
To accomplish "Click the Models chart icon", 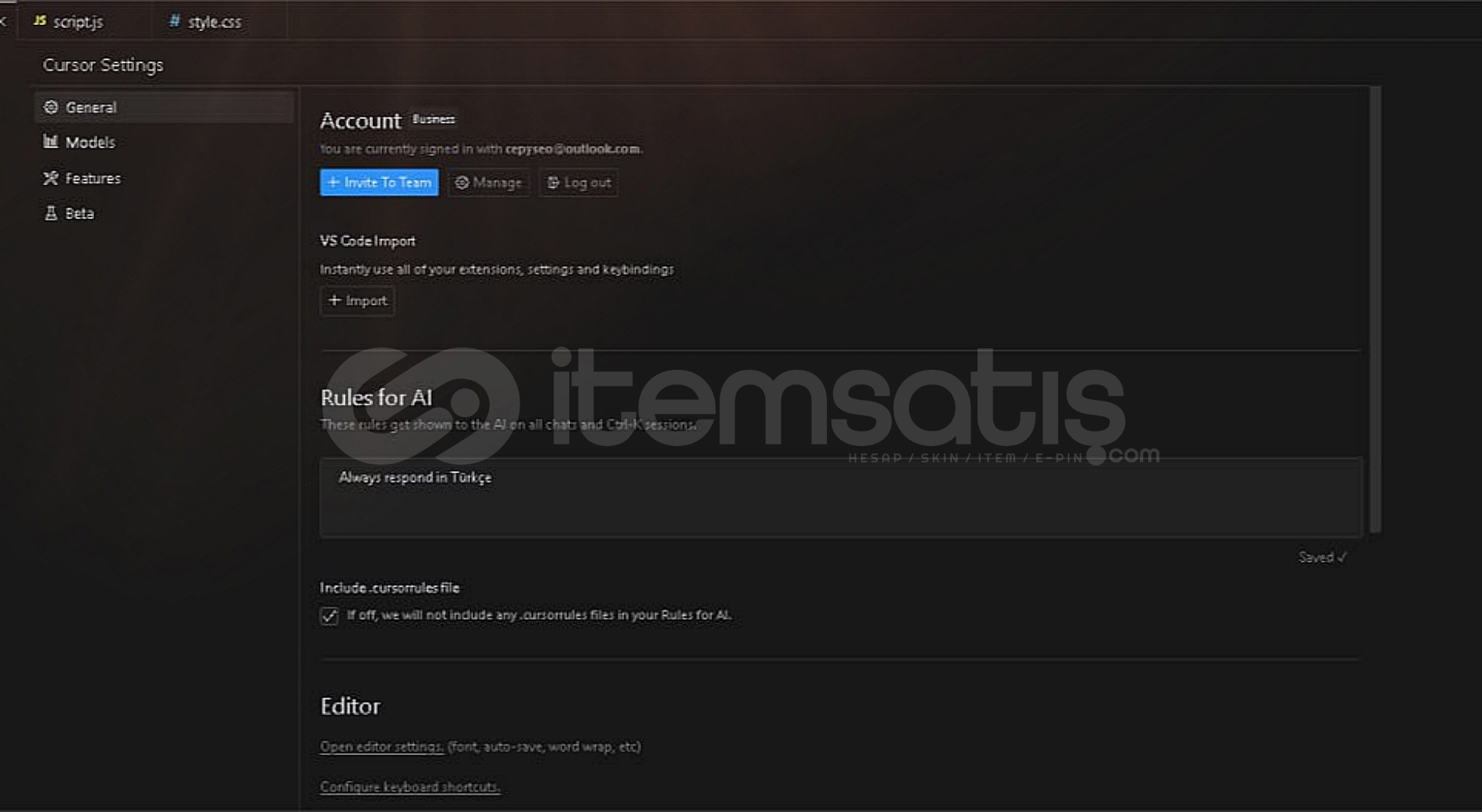I will (x=50, y=142).
